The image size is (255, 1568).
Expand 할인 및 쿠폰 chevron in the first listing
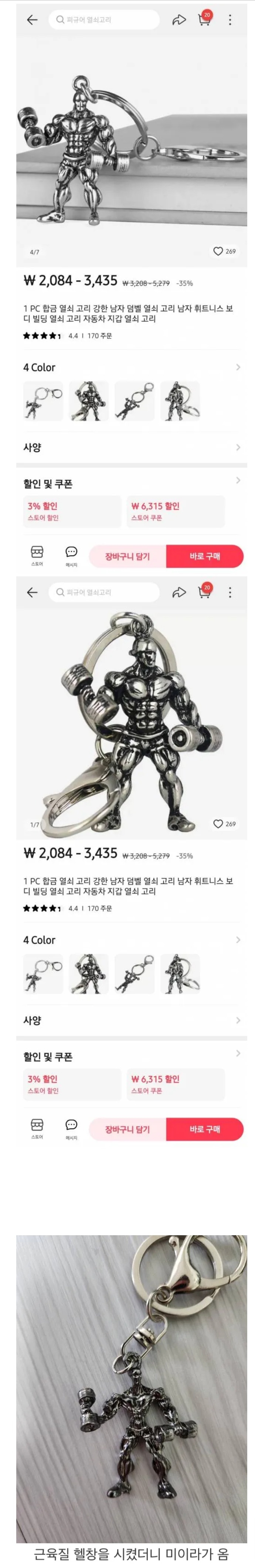pyautogui.click(x=237, y=480)
